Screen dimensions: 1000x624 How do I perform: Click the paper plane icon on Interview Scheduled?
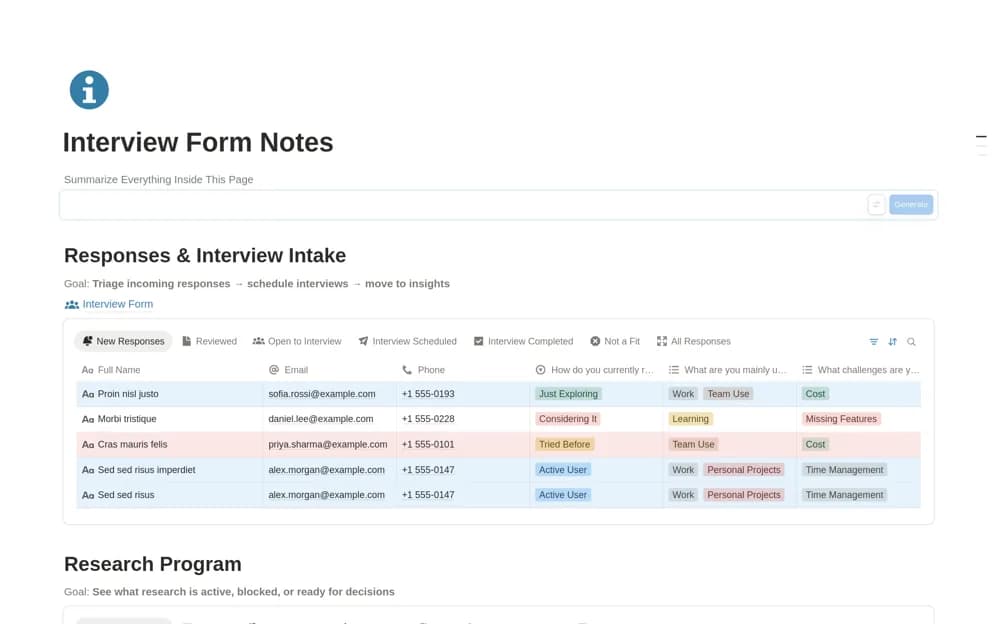point(363,341)
